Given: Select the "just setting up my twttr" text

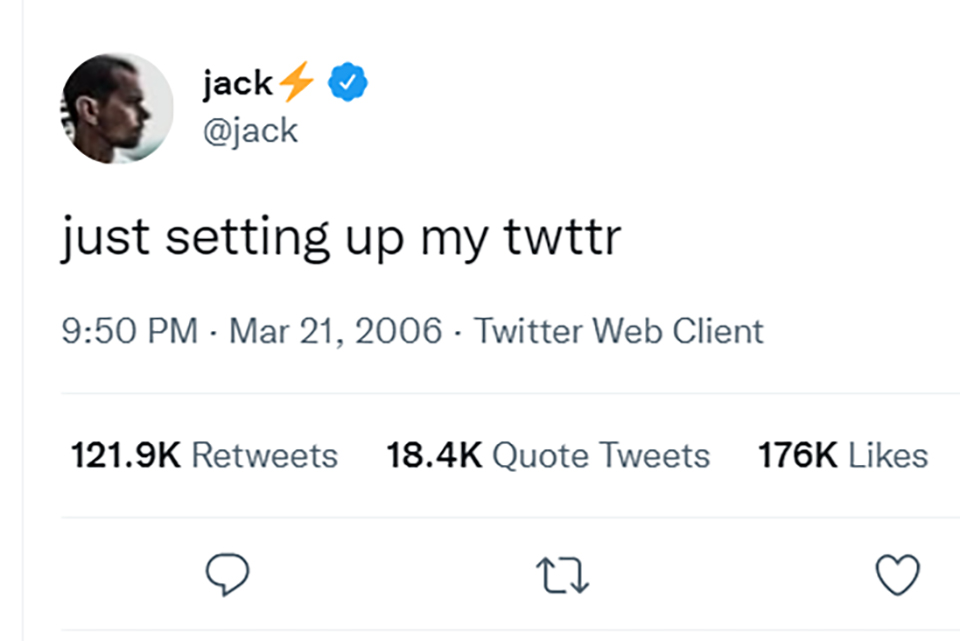Looking at the screenshot, I should point(341,238).
